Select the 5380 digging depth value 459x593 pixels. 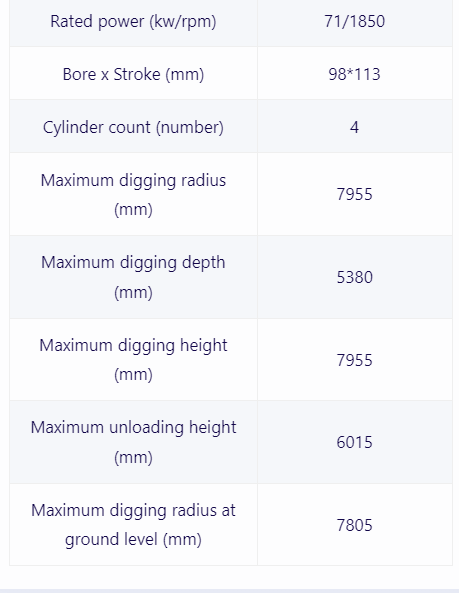[x=354, y=277]
